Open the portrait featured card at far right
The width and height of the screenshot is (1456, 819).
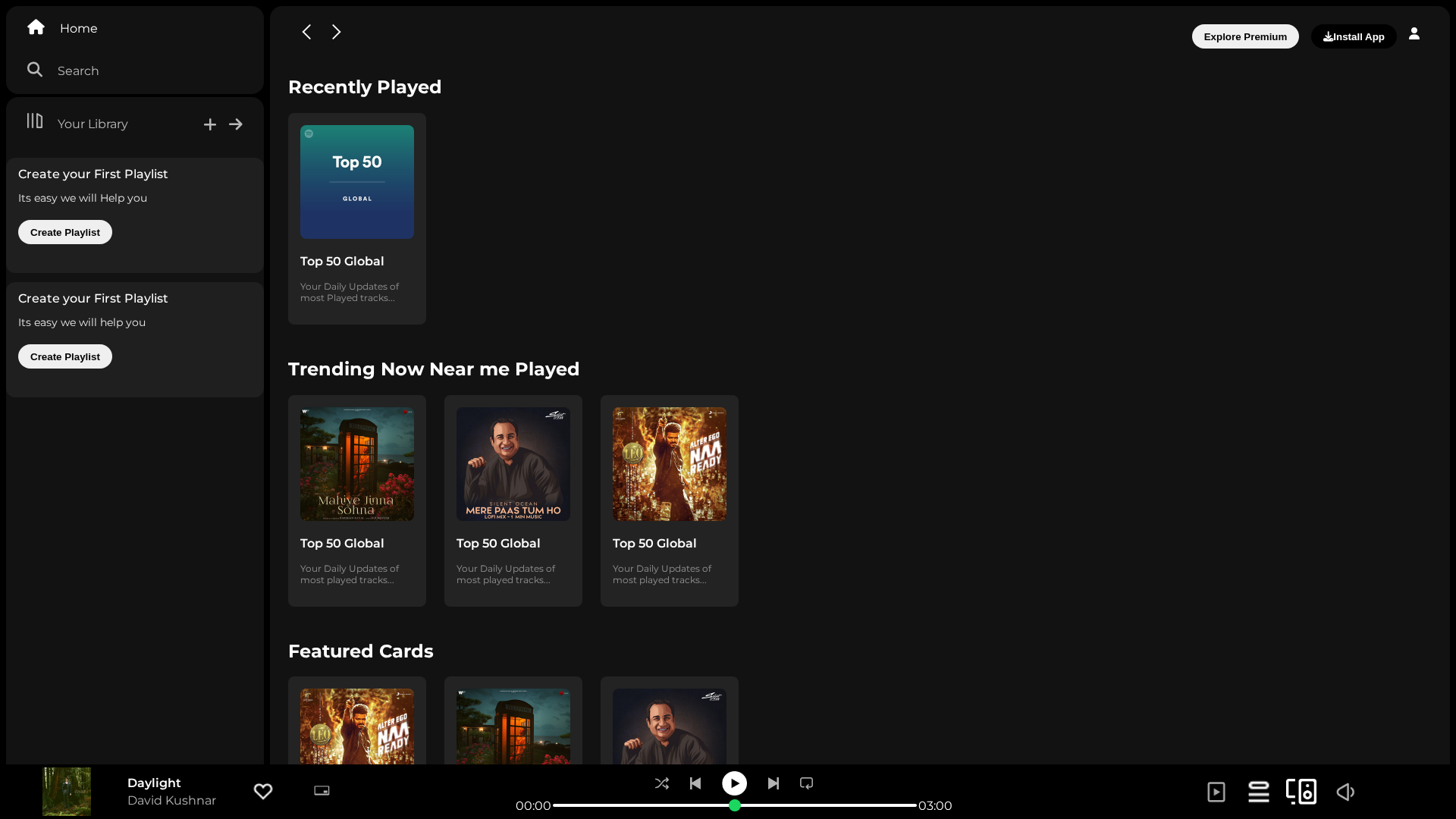pyautogui.click(x=670, y=720)
